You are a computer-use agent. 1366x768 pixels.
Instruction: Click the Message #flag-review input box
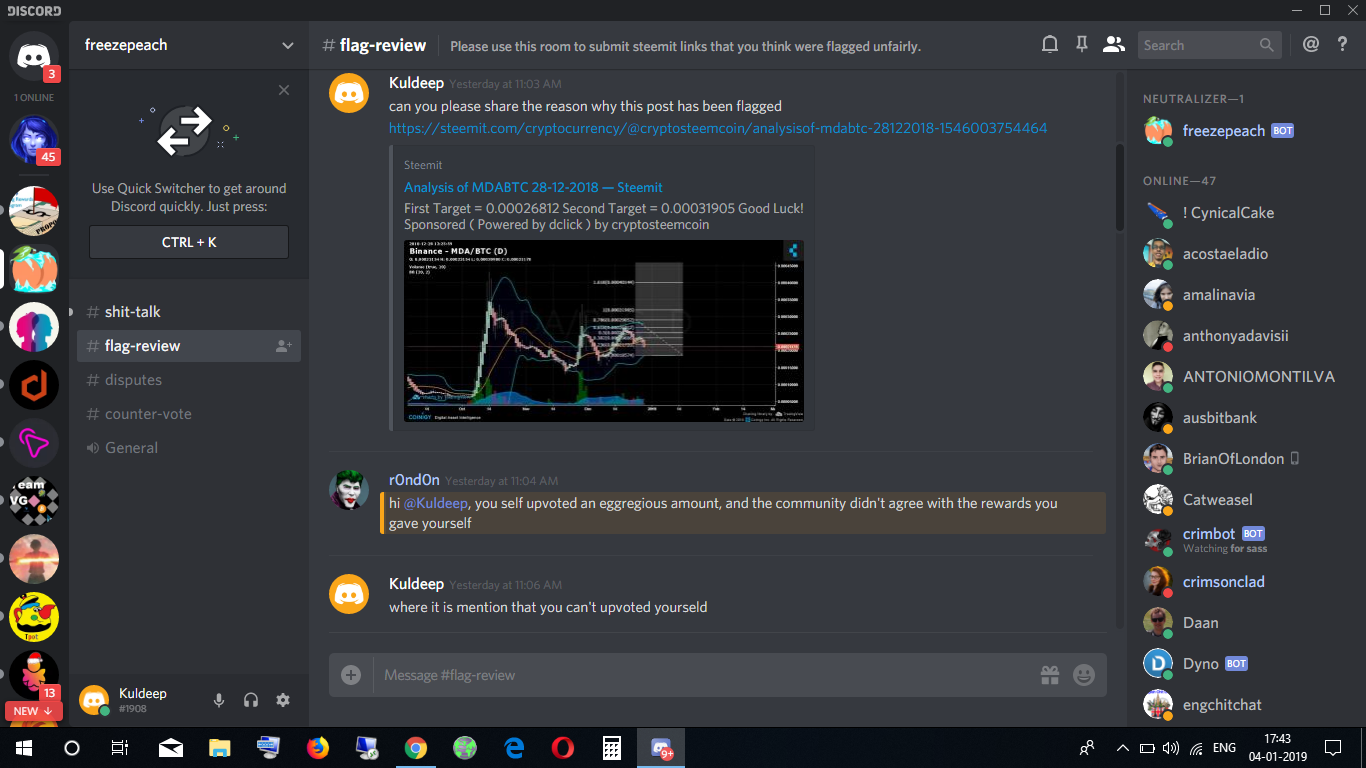point(700,675)
